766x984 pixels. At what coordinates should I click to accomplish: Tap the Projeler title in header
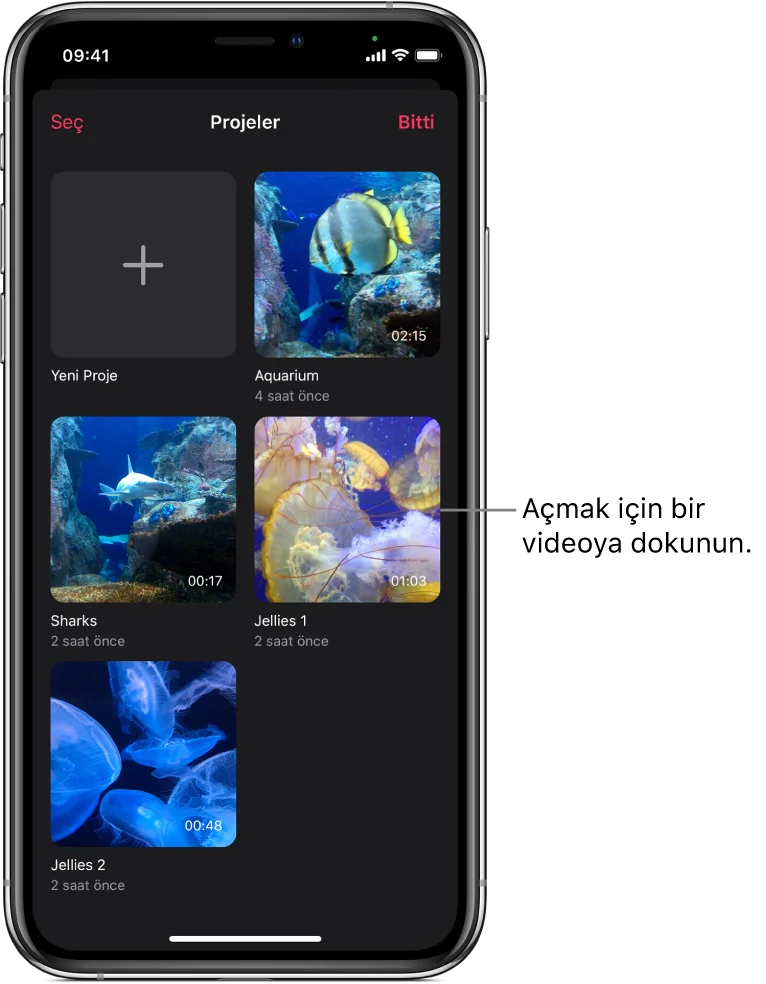(245, 122)
